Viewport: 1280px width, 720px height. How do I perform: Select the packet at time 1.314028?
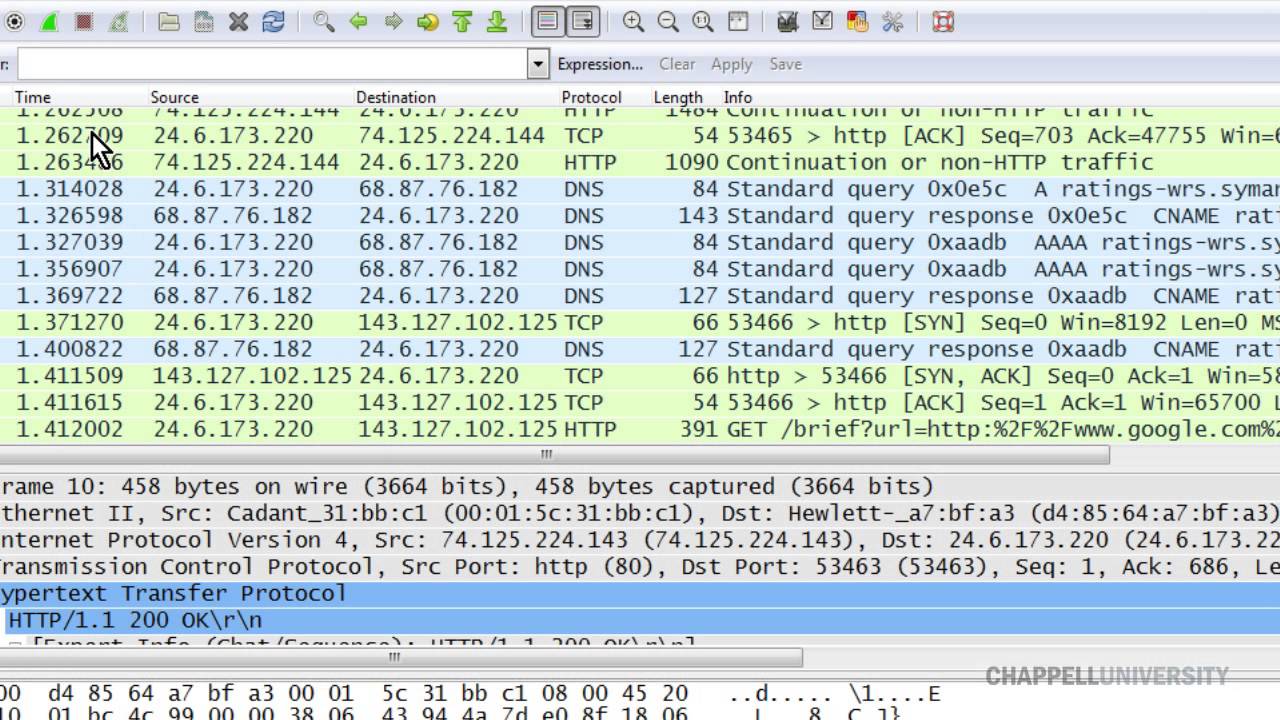pyautogui.click(x=640, y=189)
